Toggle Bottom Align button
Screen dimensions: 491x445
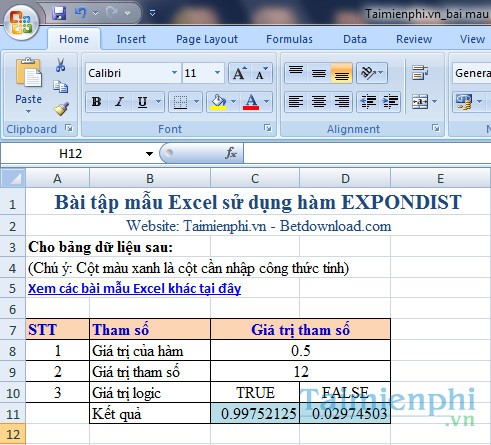[342, 73]
